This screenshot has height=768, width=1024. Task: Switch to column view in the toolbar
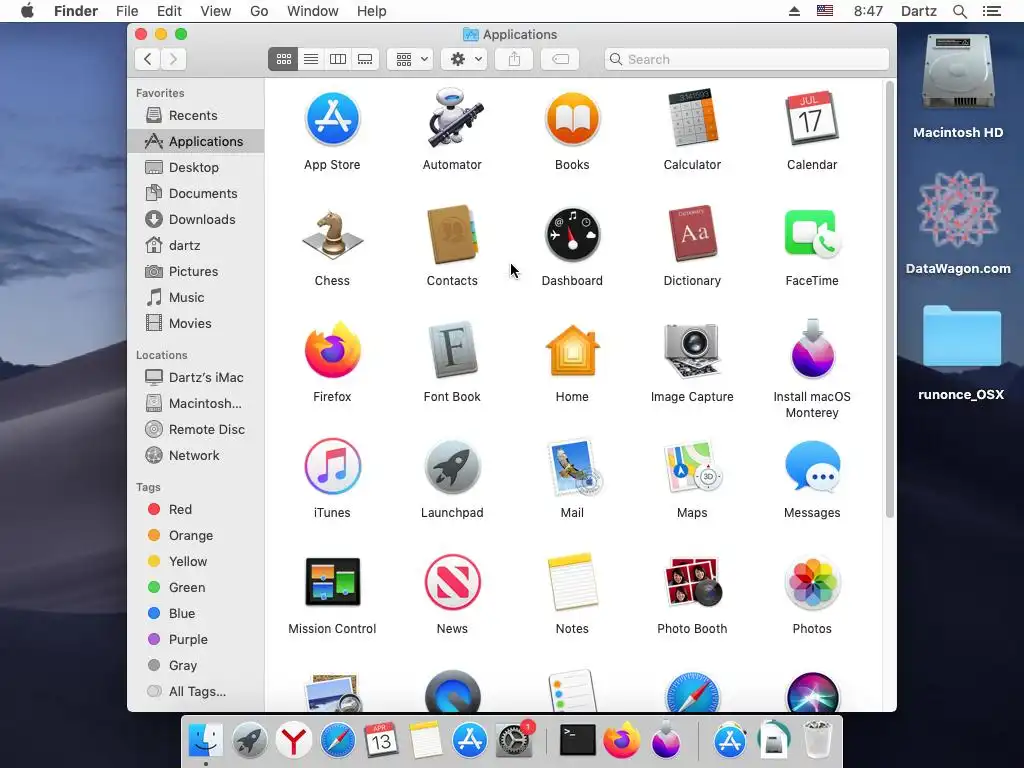coord(338,59)
